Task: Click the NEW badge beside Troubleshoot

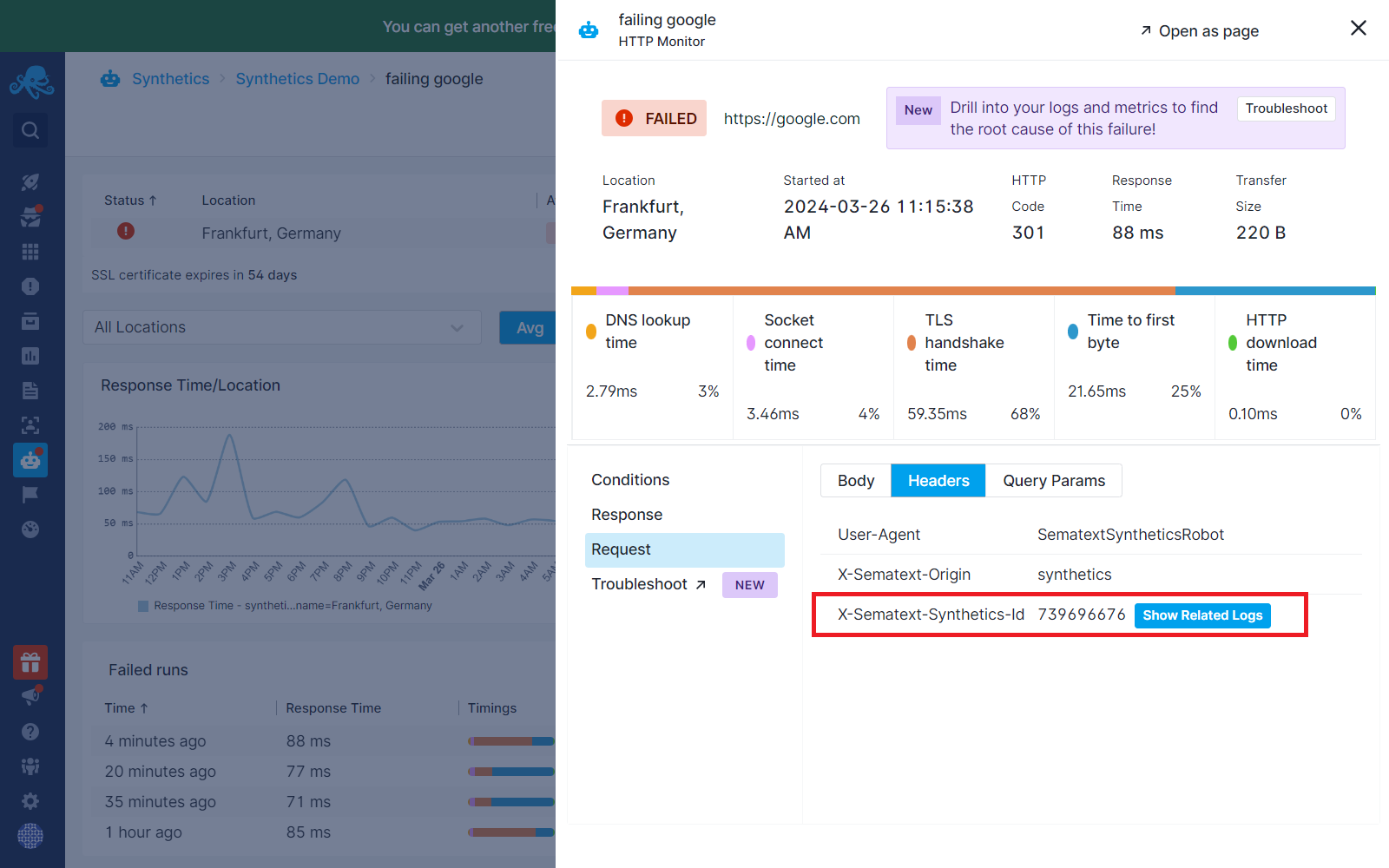Action: [x=750, y=585]
